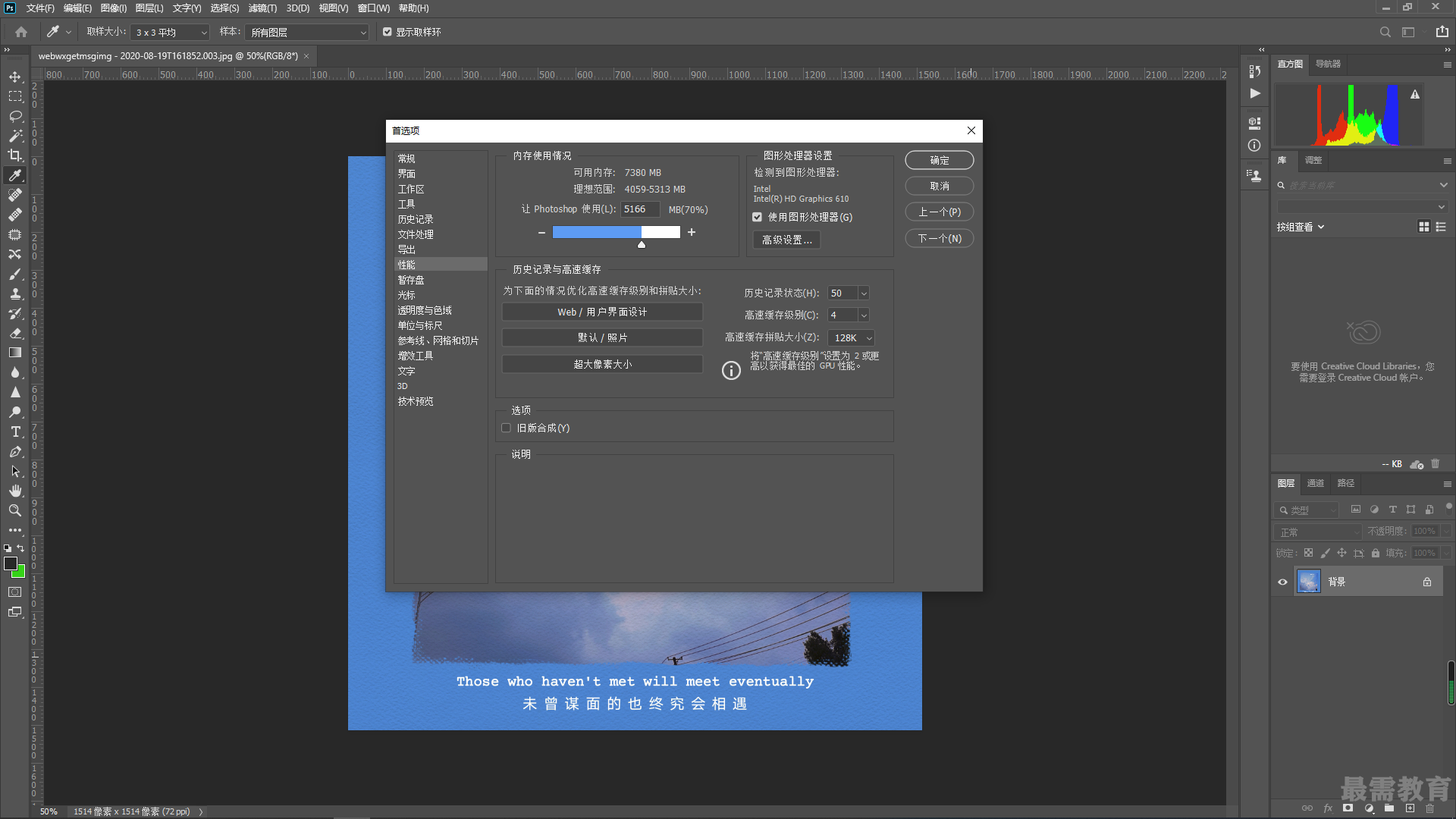Toggle Show Sampling Ring checkbox
The width and height of the screenshot is (1456, 819).
(388, 32)
